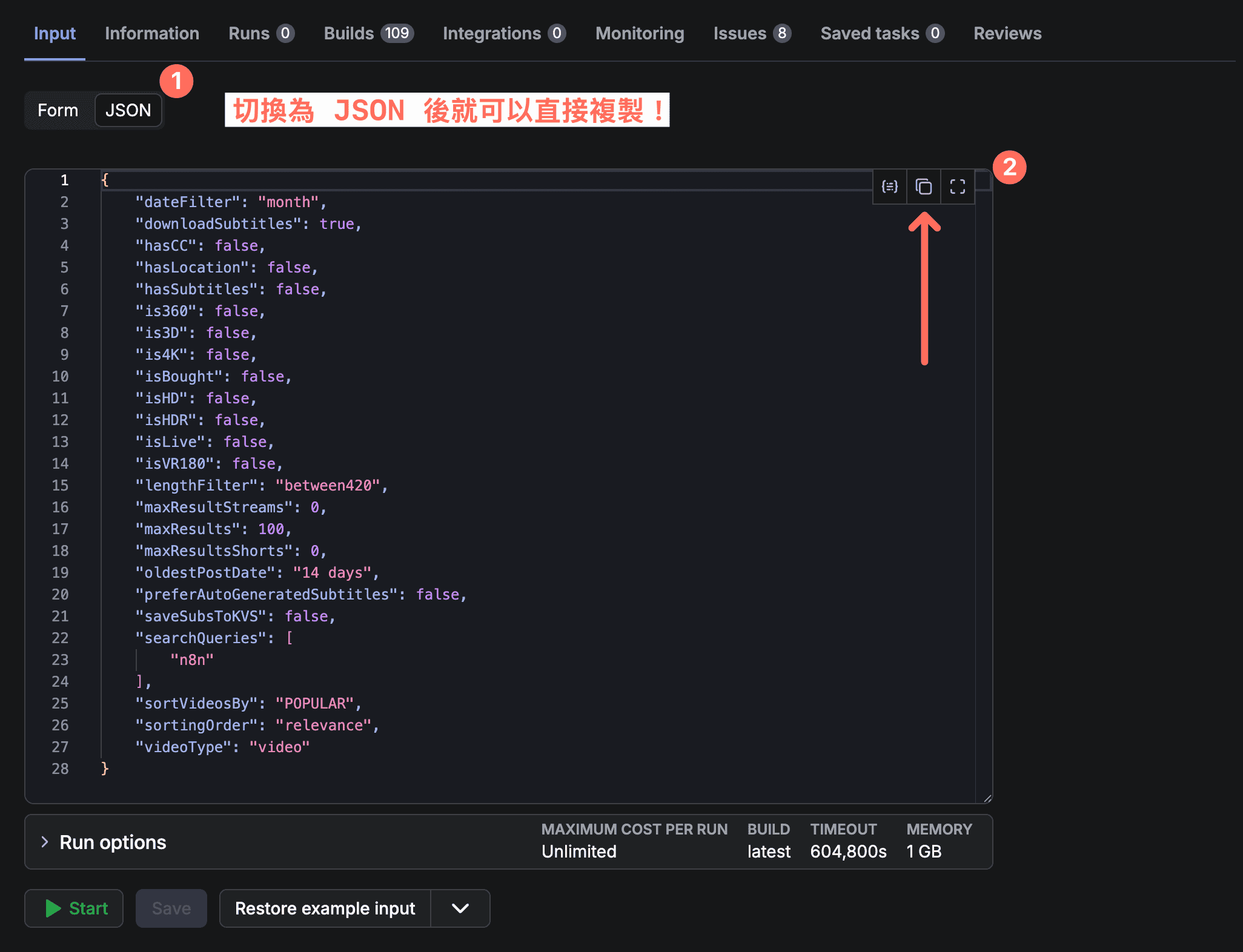Switch input view to JSON mode
Viewport: 1243px width, 952px height.
(128, 110)
